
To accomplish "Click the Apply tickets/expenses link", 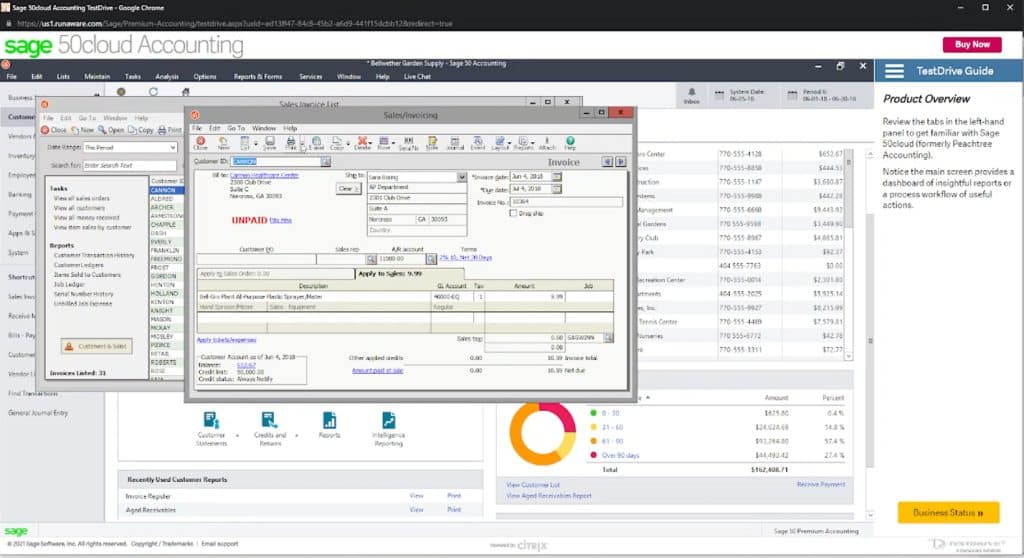I will coord(227,340).
